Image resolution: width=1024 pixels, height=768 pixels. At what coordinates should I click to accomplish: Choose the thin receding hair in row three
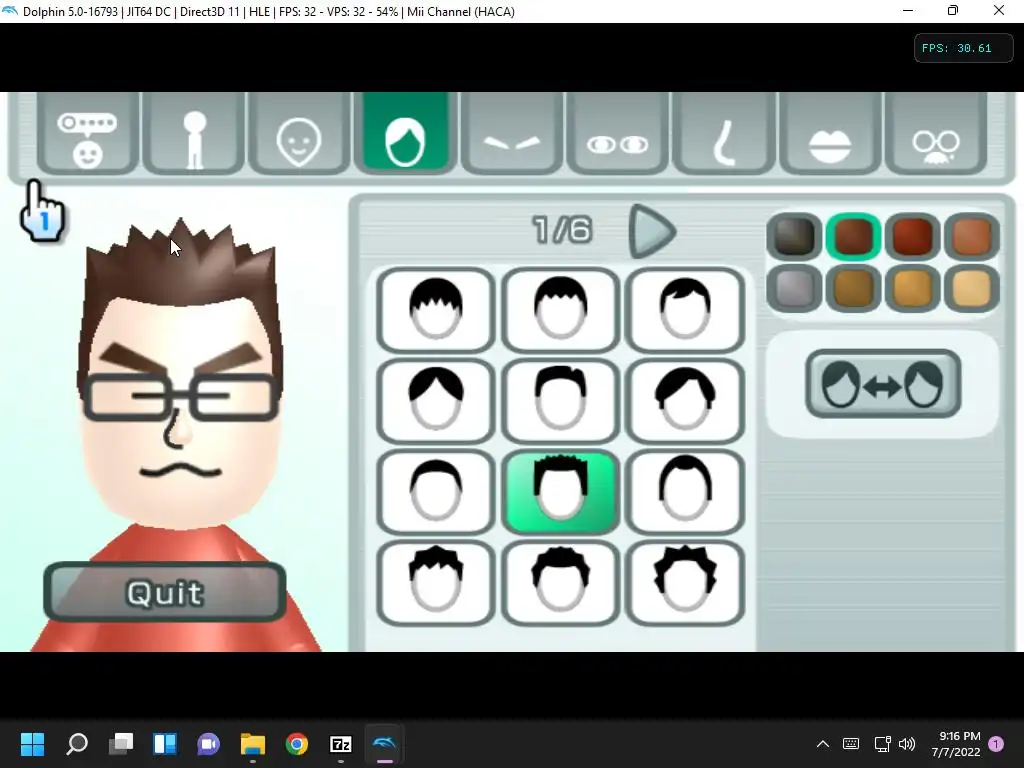tap(436, 492)
